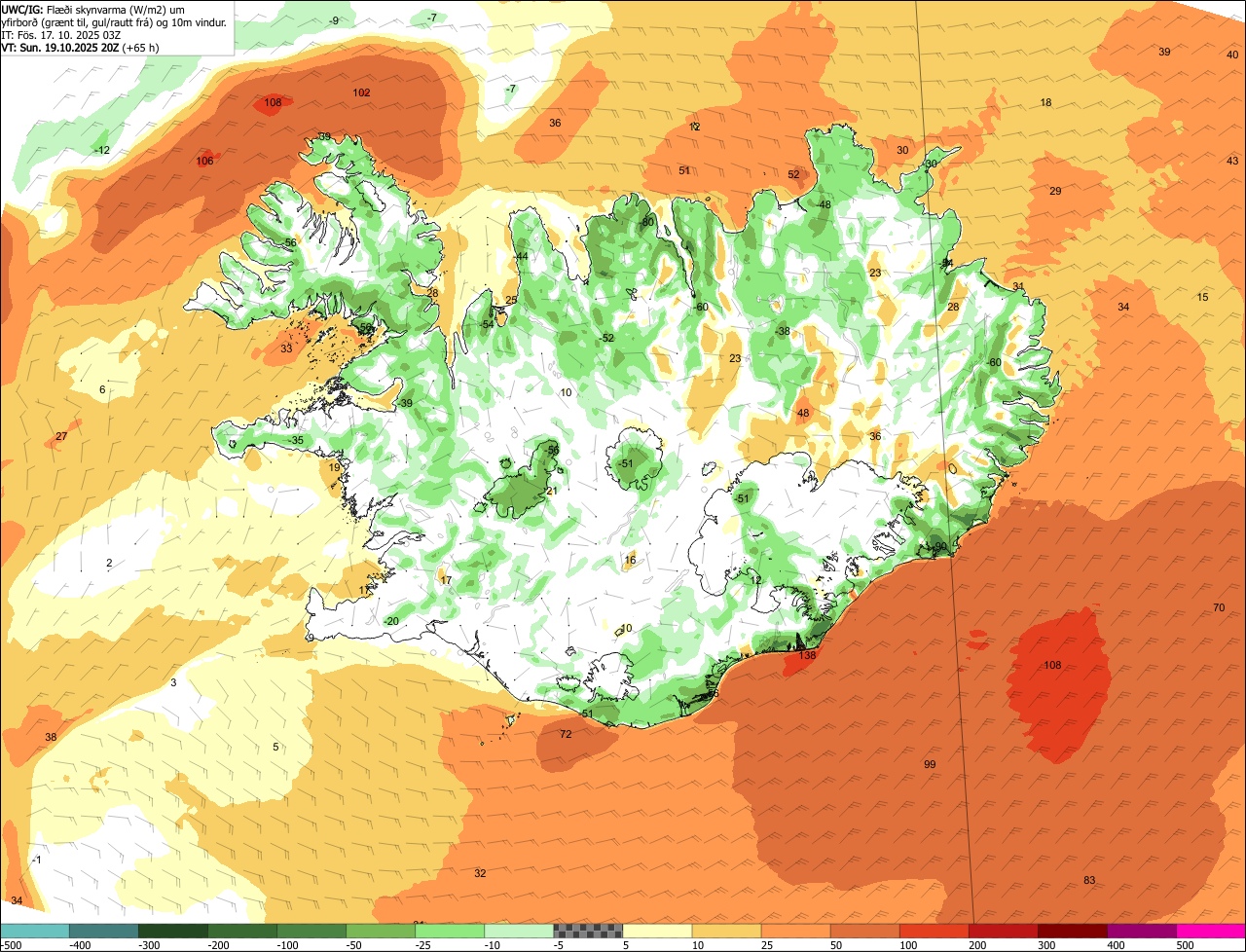The width and height of the screenshot is (1246, 952).
Task: Click the map value 18 in the northeast
Action: 1046,102
